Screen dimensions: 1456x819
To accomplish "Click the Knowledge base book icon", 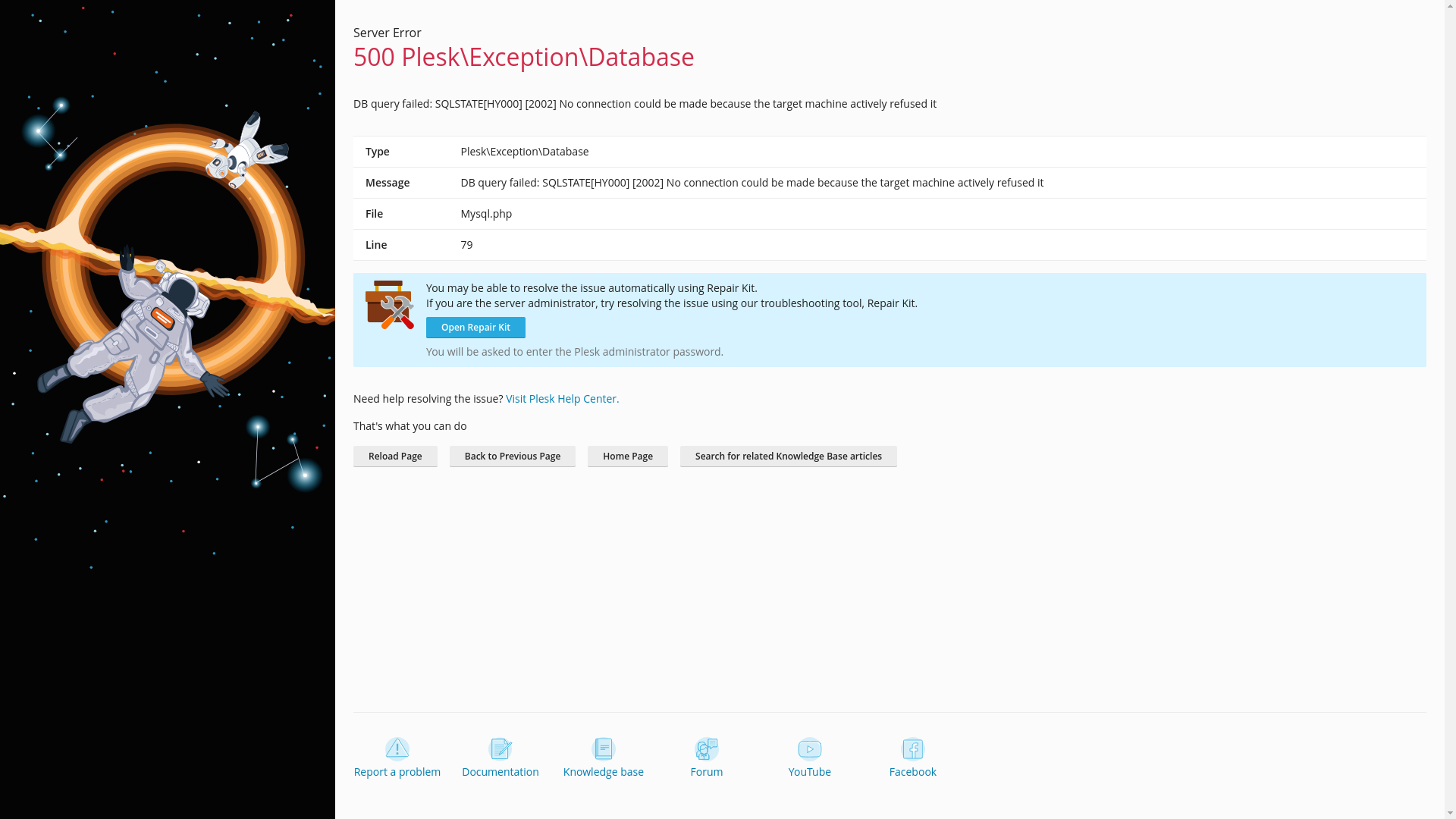I will tap(603, 749).
